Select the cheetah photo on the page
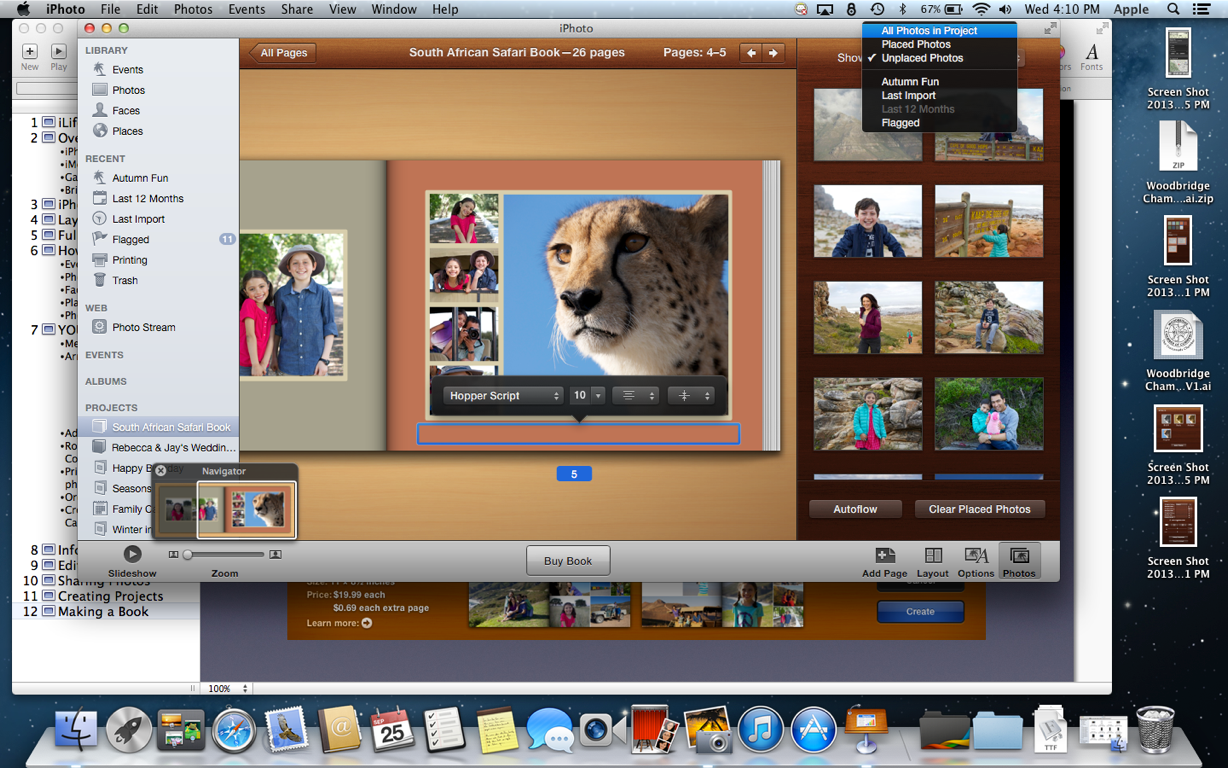This screenshot has width=1228, height=768. [x=616, y=284]
